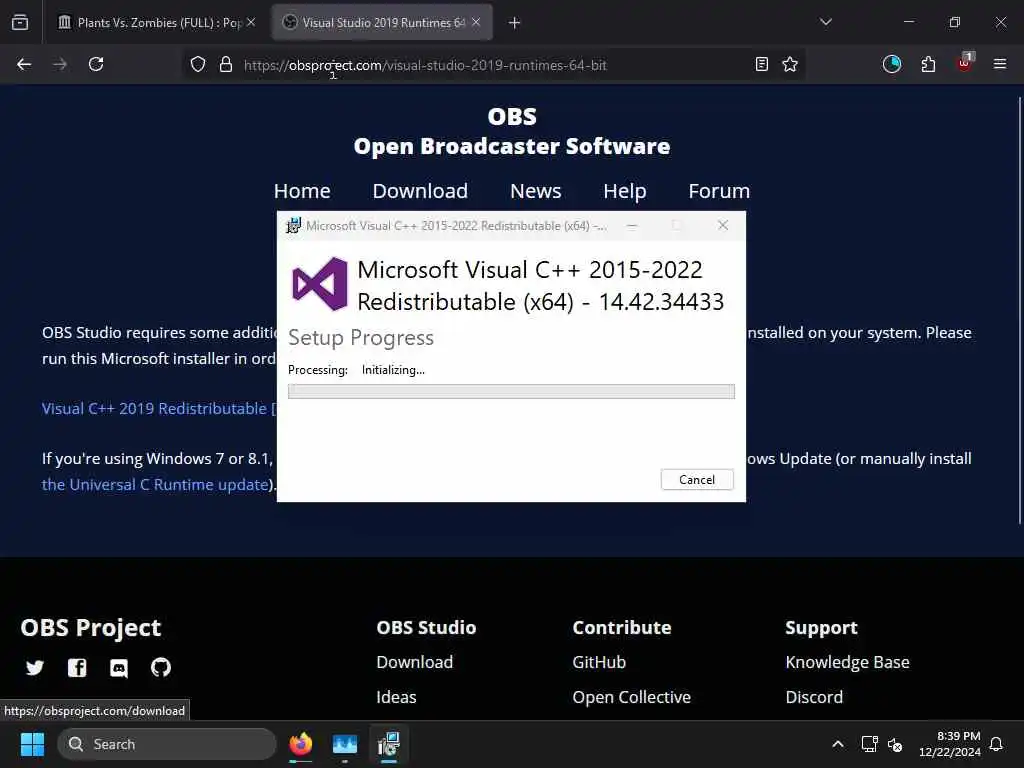This screenshot has width=1024, height=768.
Task: Open the taskbar monitor app icon
Action: coord(345,744)
